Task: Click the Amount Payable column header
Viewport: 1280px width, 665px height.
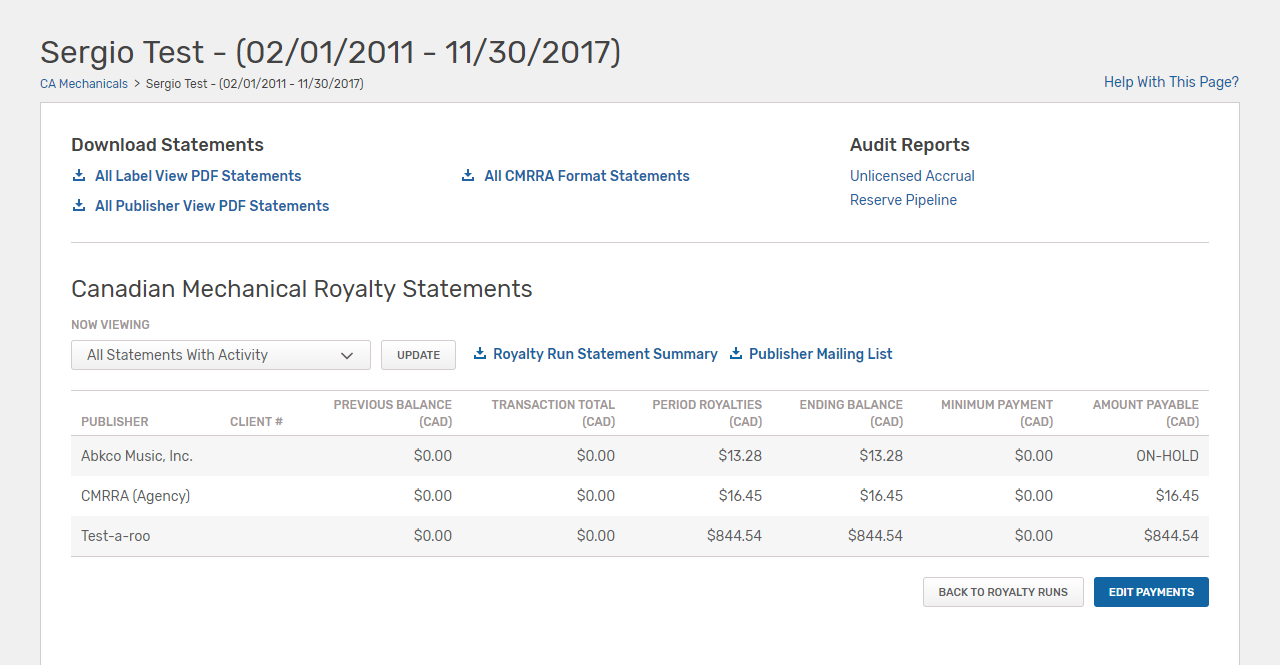Action: coord(1145,413)
